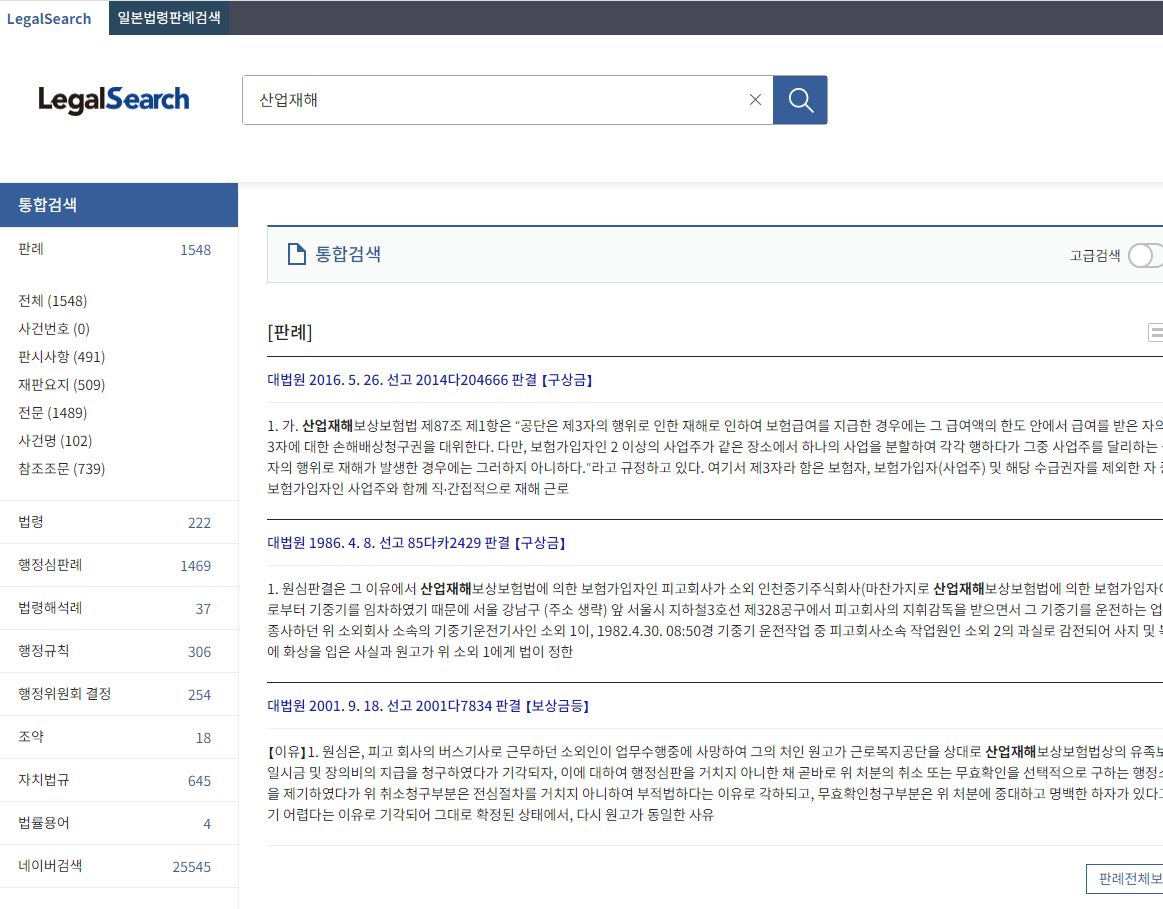
Task: Filter by 사건명 (102)
Action: pyautogui.click(x=55, y=441)
